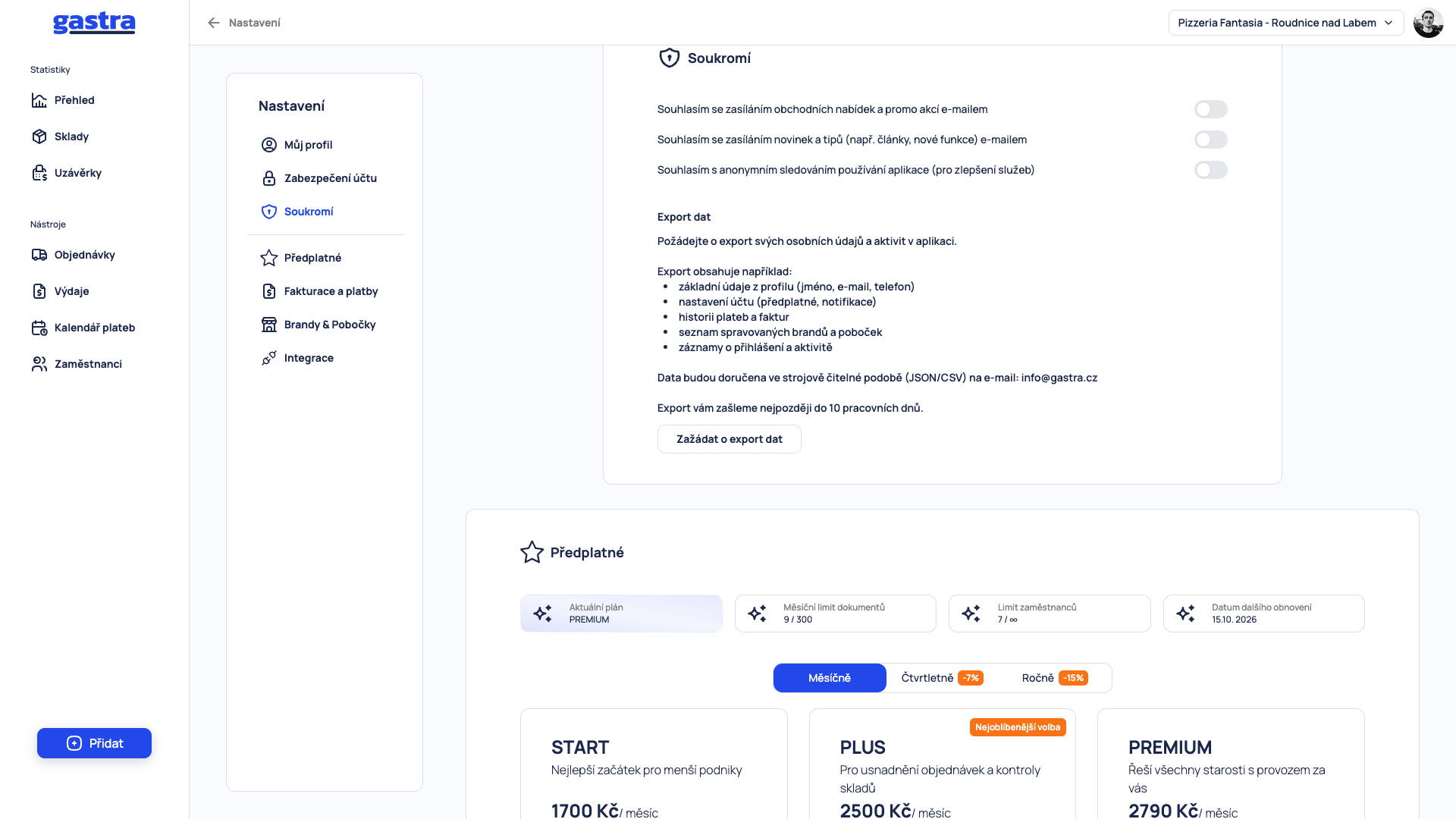1456x819 pixels.
Task: Toggle anonymous usage tracking consent
Action: pyautogui.click(x=1210, y=170)
